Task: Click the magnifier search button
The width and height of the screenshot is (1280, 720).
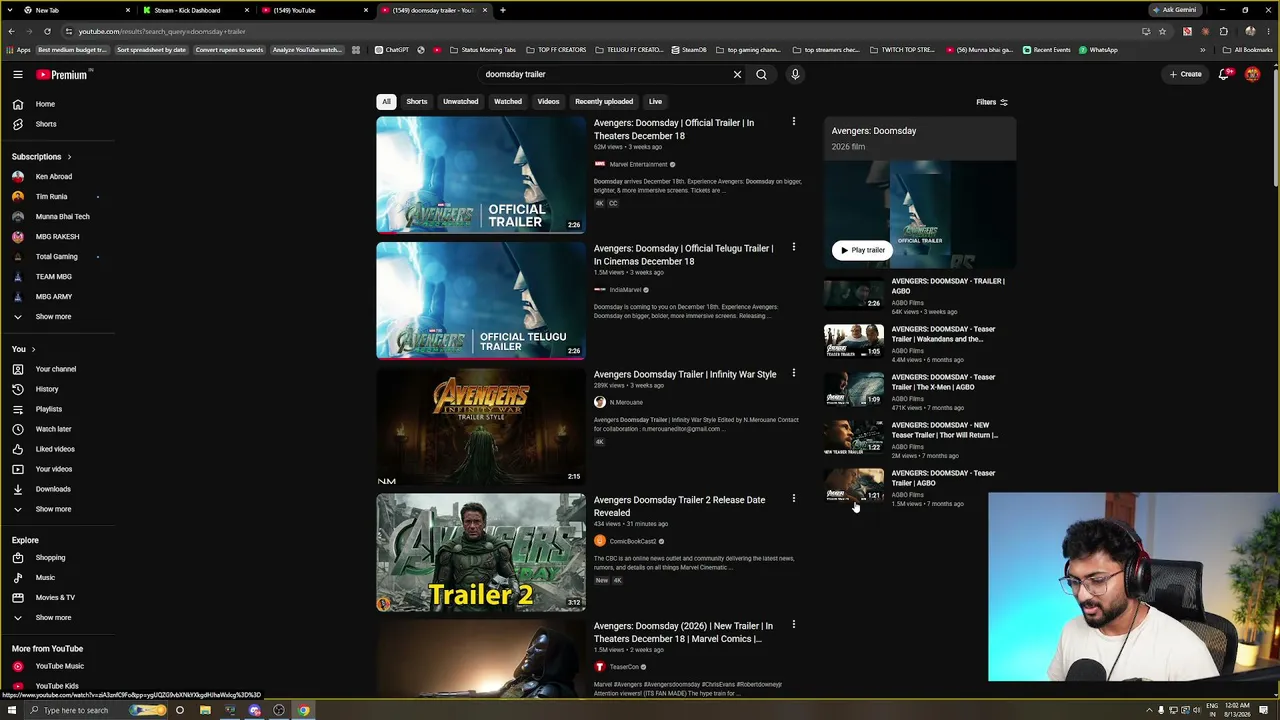Action: coord(761,74)
